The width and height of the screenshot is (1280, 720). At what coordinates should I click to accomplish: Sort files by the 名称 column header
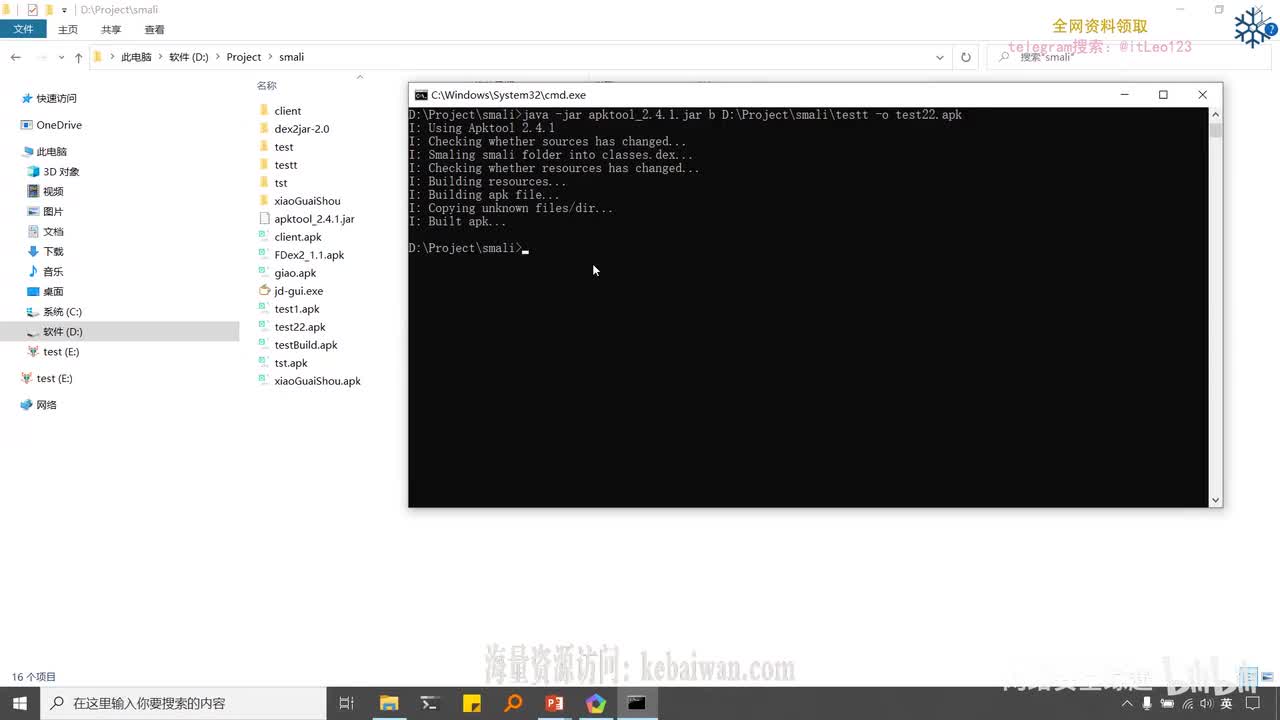tap(266, 86)
